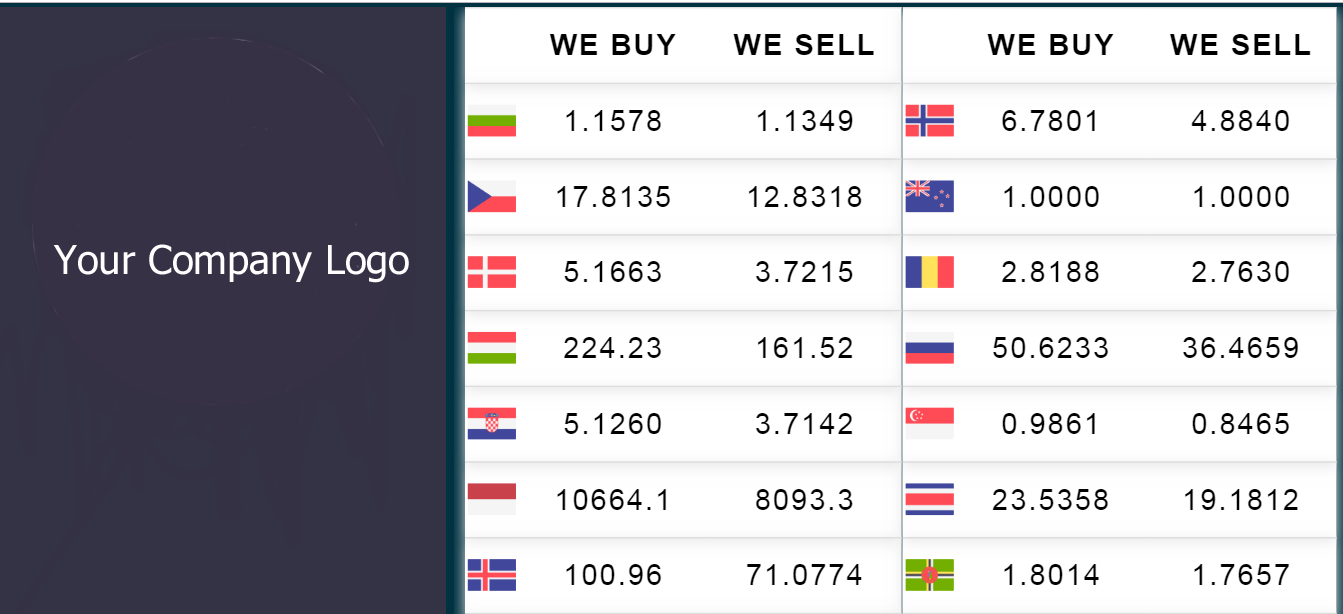Select the 224.23 buy rate cell
This screenshot has width=1343, height=614.
coord(613,348)
